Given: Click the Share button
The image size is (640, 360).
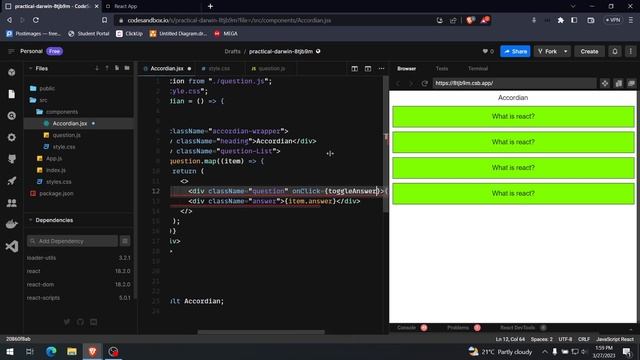Looking at the screenshot, I should point(515,51).
